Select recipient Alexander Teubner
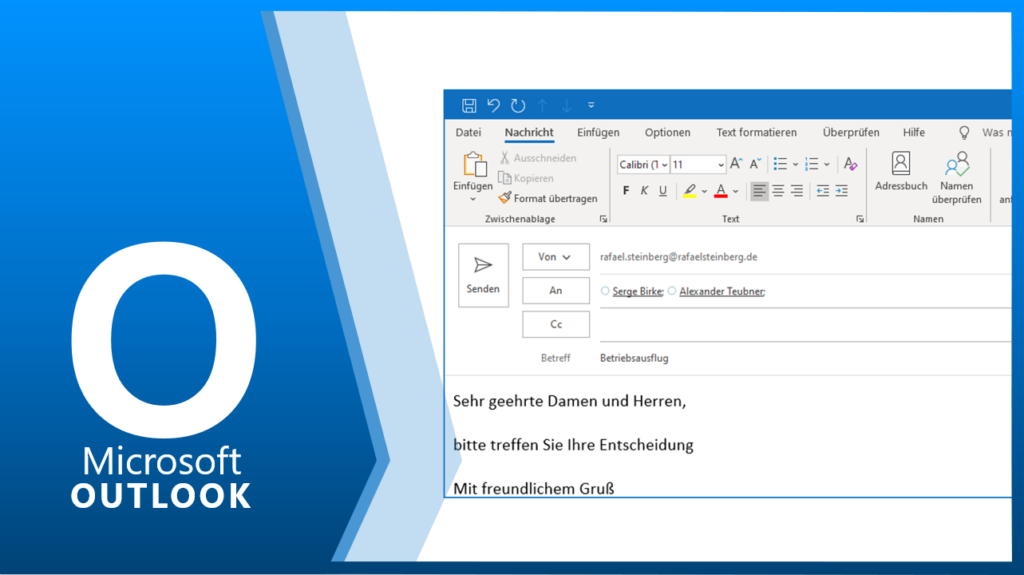 [x=722, y=291]
